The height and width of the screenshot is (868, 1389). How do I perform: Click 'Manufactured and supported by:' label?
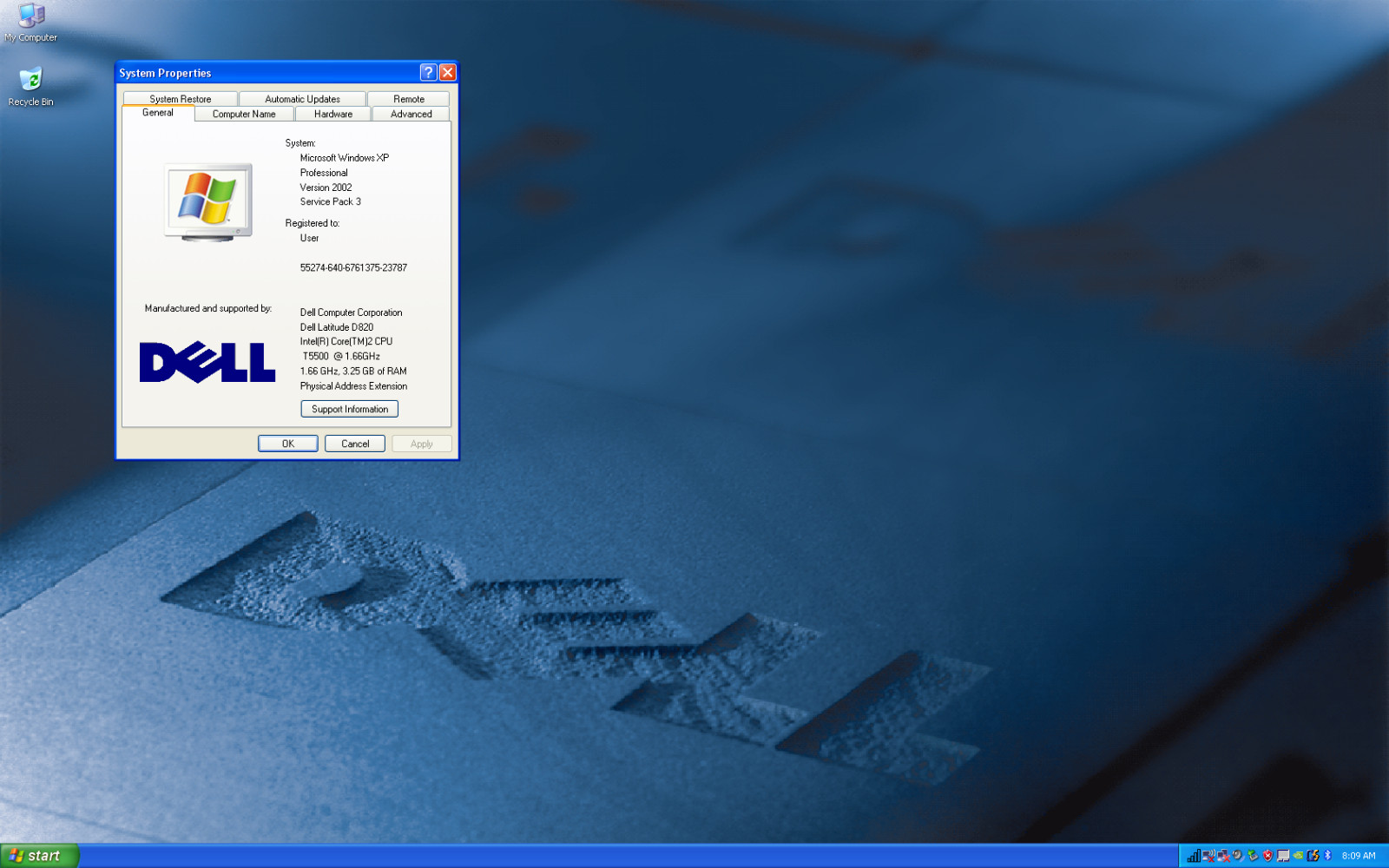point(208,308)
